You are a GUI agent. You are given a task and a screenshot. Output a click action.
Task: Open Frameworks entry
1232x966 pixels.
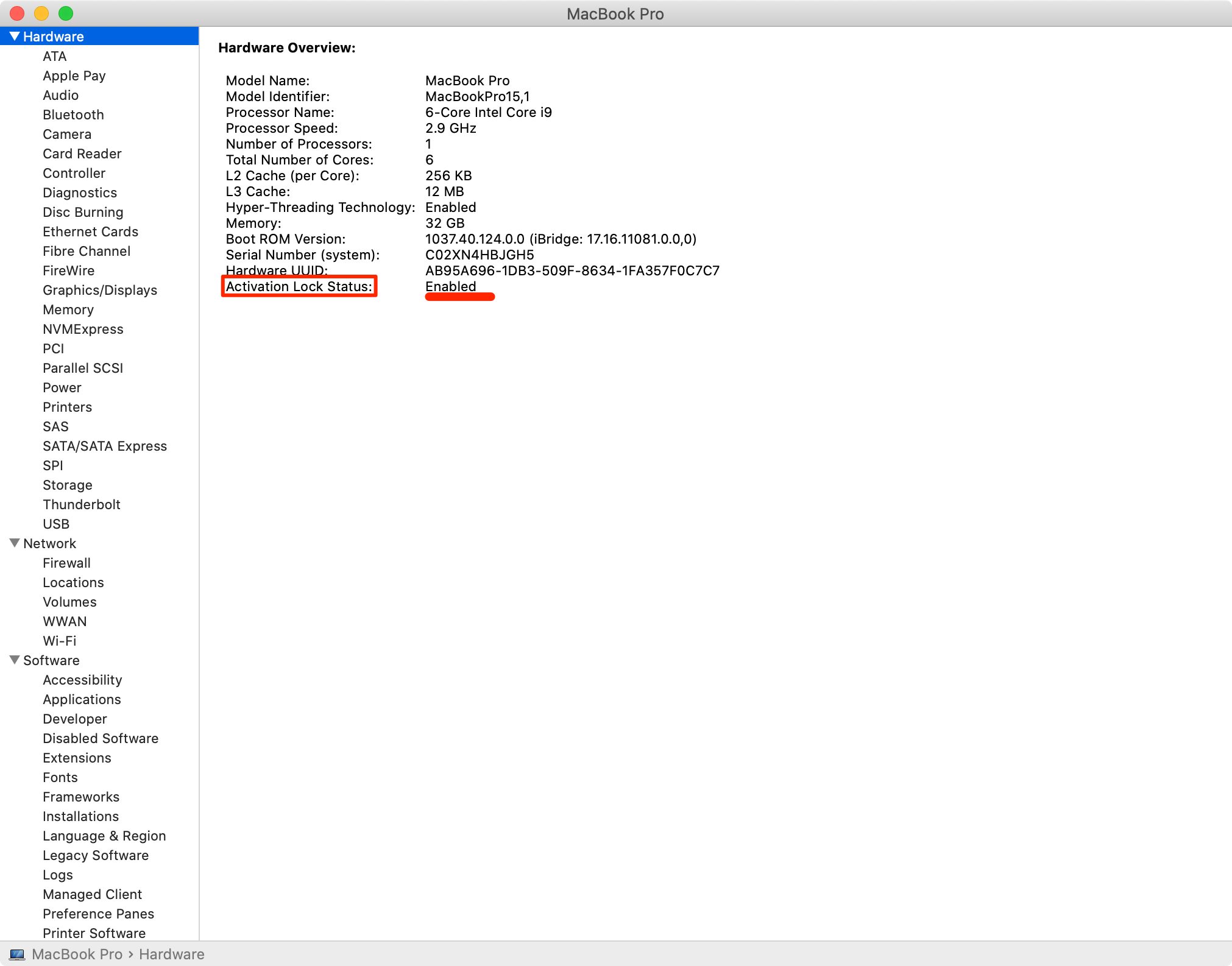pos(81,797)
